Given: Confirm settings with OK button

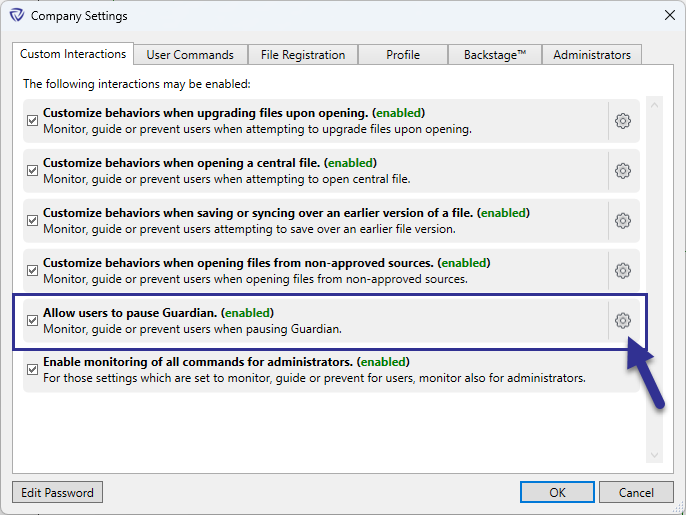Looking at the screenshot, I should click(x=557, y=492).
